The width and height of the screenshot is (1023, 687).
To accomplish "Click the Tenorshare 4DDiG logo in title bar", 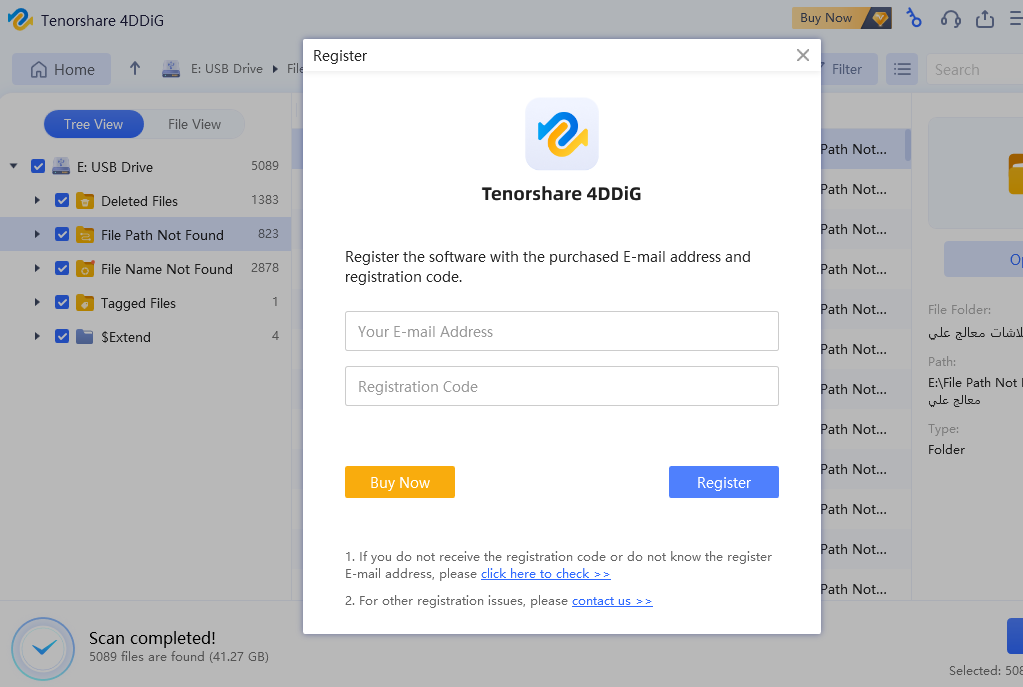I will [x=20, y=20].
